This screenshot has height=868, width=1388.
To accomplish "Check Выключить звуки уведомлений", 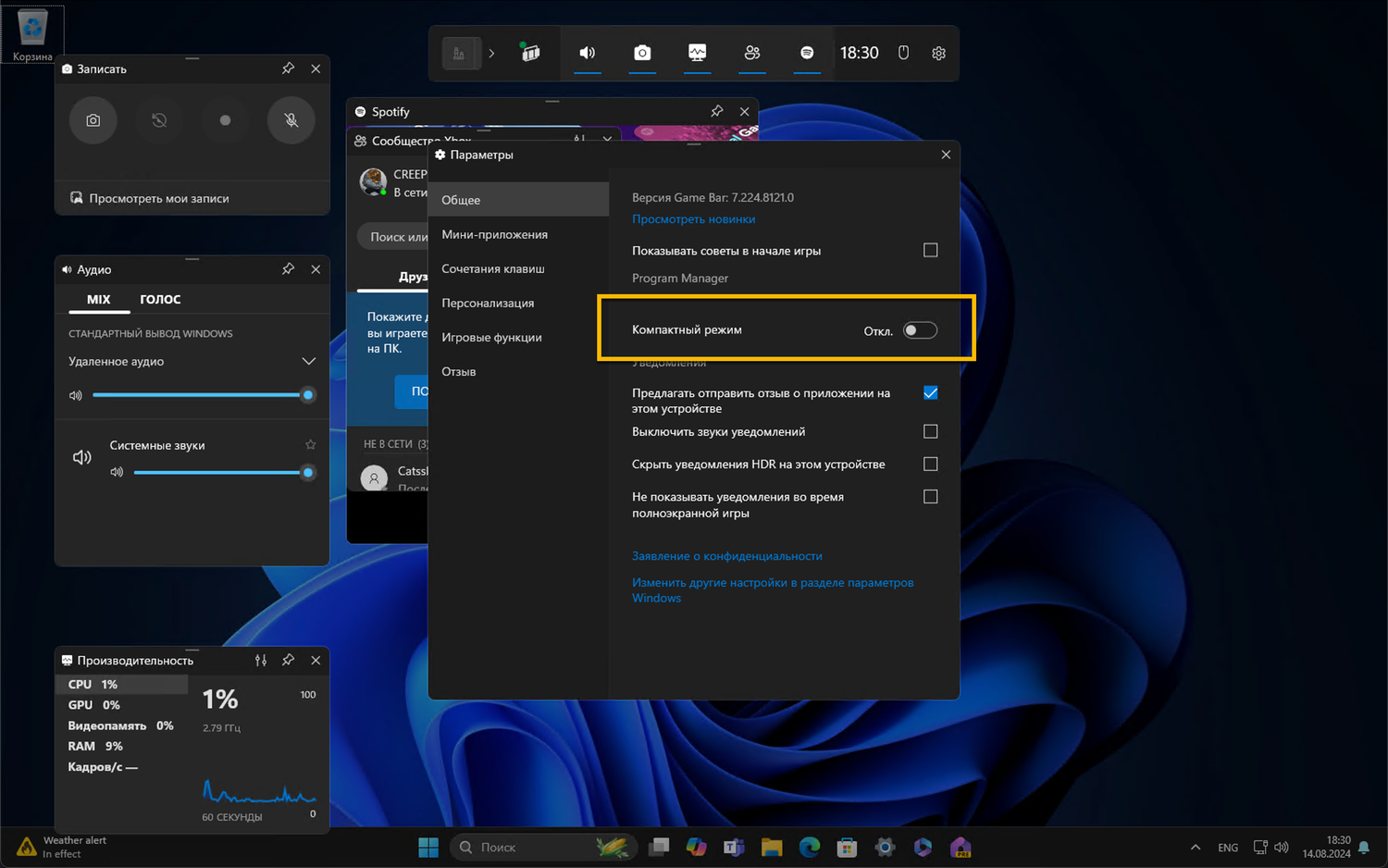I will point(930,432).
